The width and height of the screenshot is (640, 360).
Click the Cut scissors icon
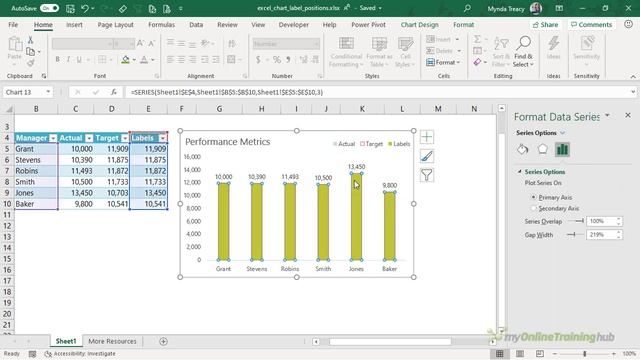click(x=30, y=40)
